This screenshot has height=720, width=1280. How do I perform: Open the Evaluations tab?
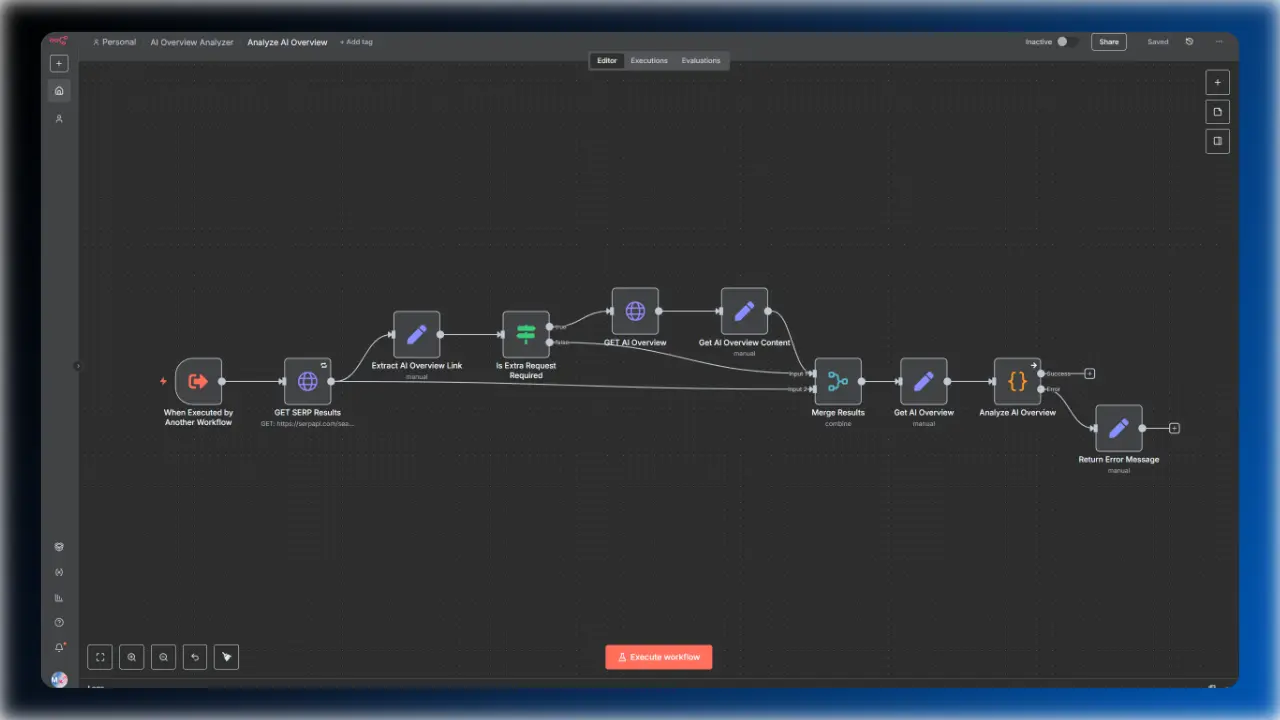700,60
